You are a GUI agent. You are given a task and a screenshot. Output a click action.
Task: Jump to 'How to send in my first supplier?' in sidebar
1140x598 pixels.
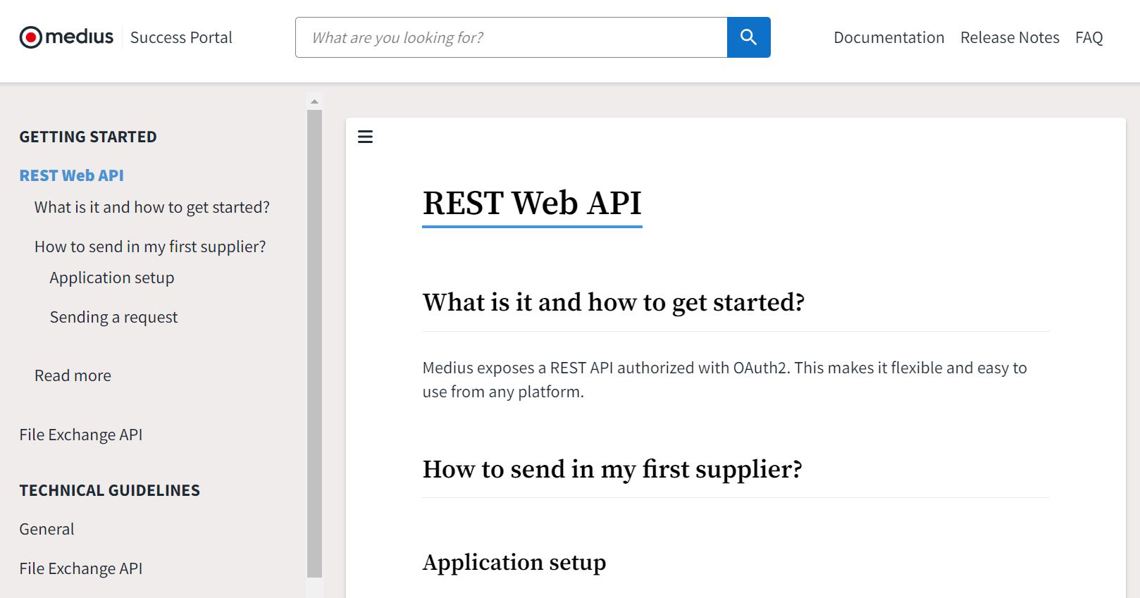point(150,246)
